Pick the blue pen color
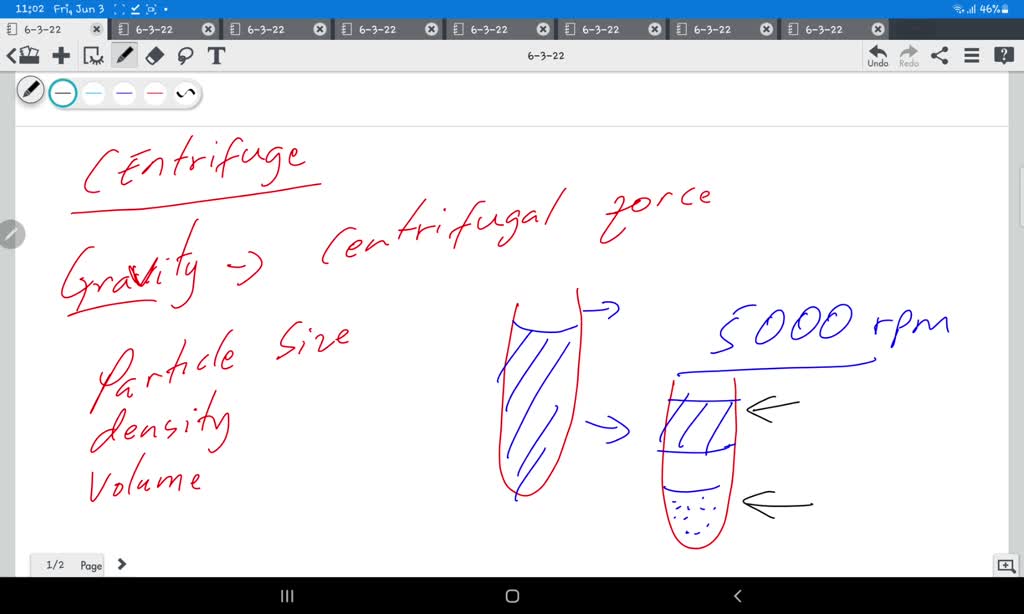The height and width of the screenshot is (614, 1024). 124,93
